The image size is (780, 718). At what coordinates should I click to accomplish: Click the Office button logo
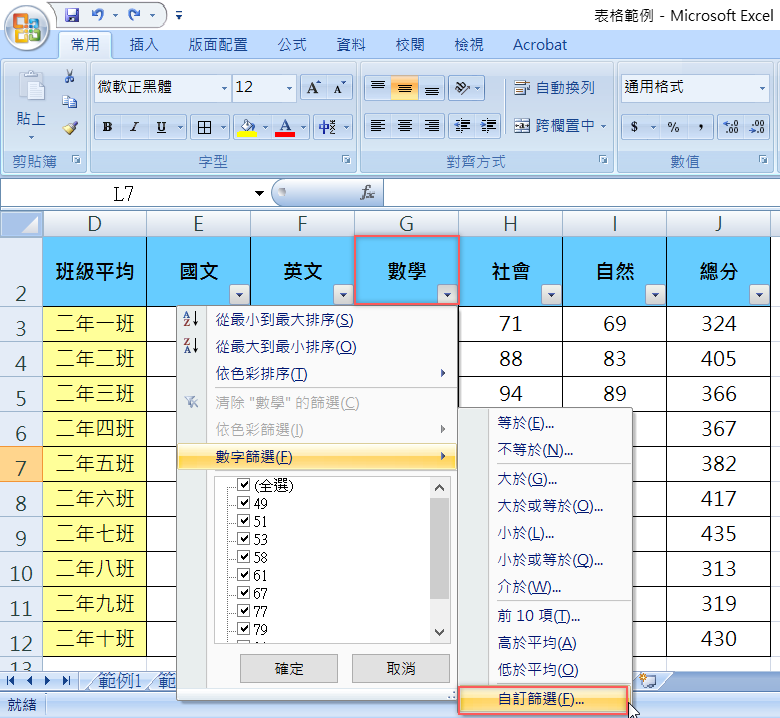pos(28,27)
